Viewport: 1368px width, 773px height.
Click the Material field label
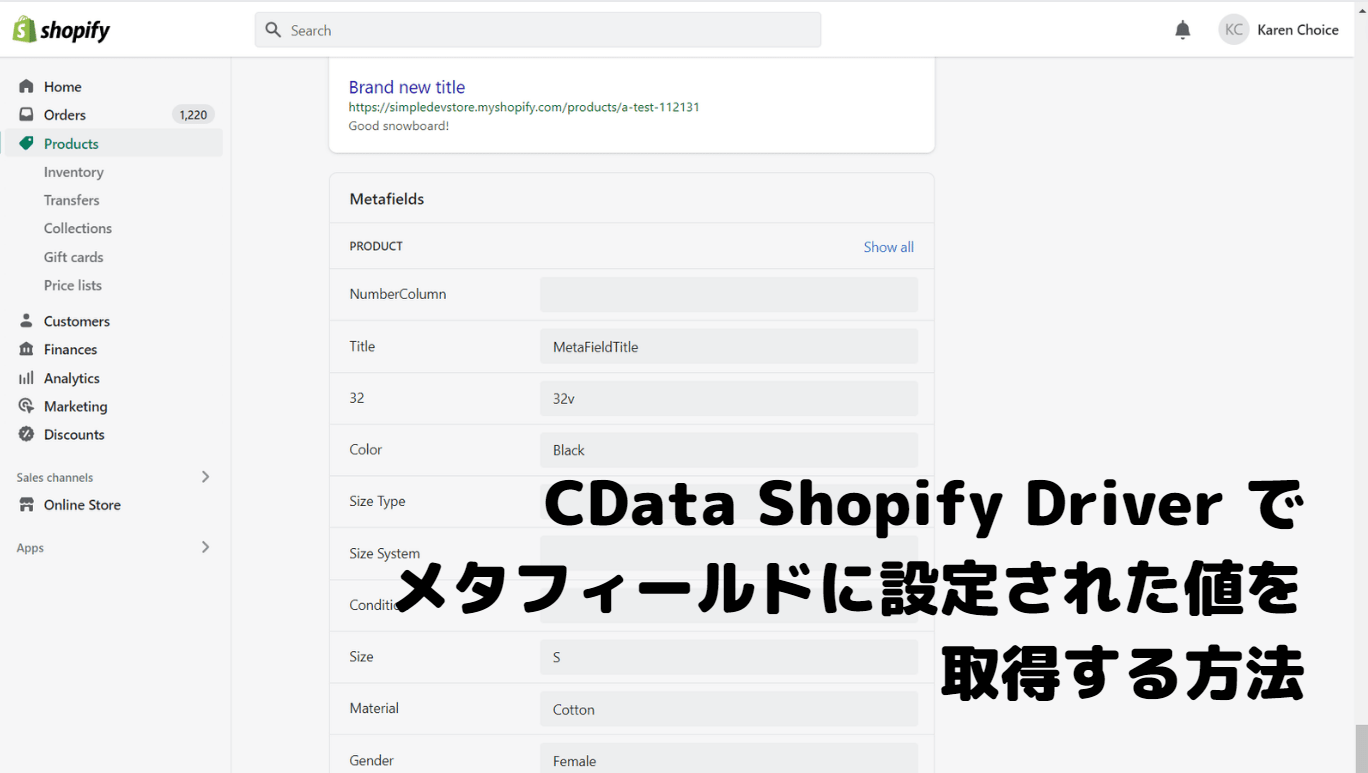pos(374,708)
